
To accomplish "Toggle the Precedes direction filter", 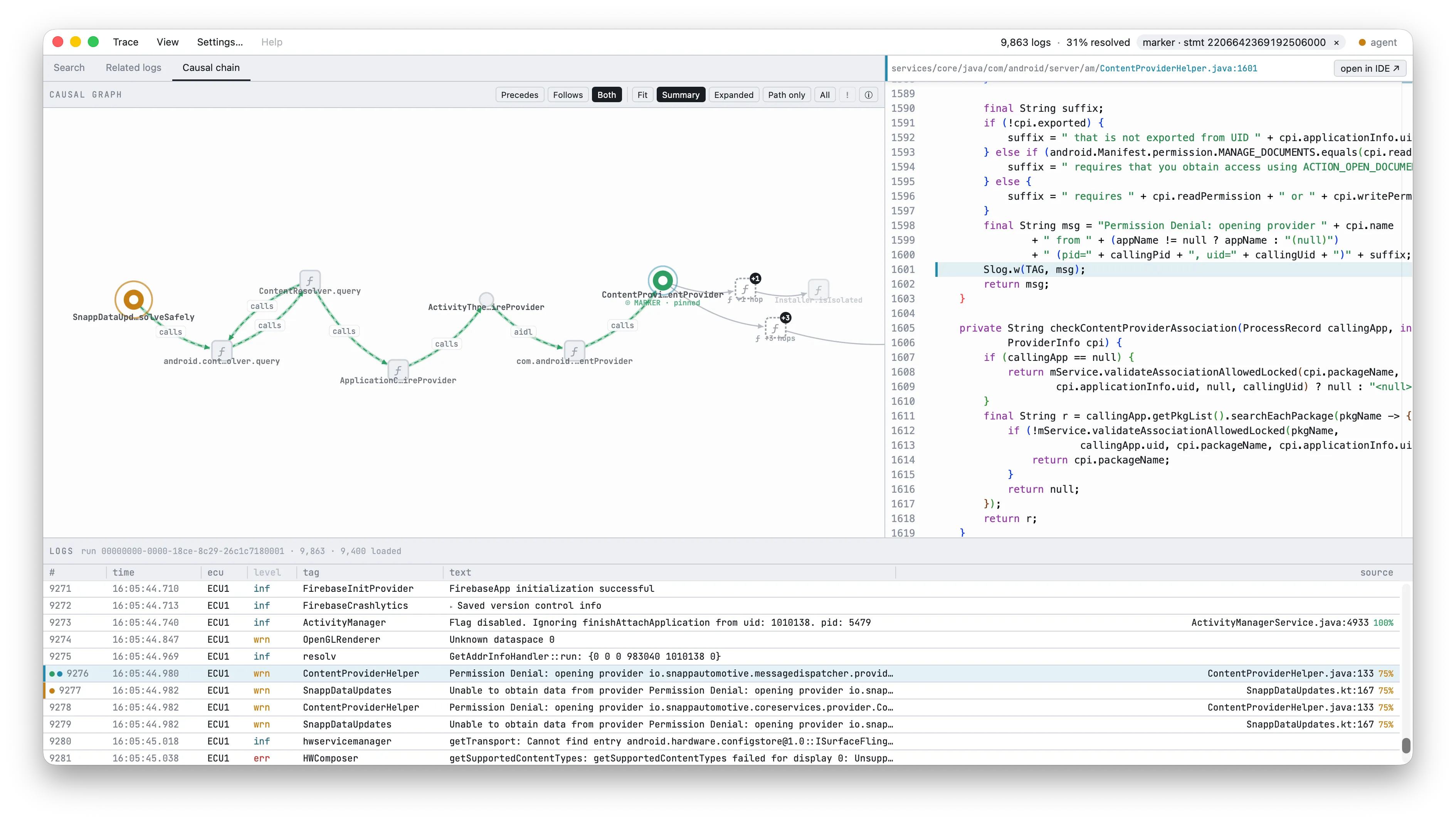I will 520,95.
